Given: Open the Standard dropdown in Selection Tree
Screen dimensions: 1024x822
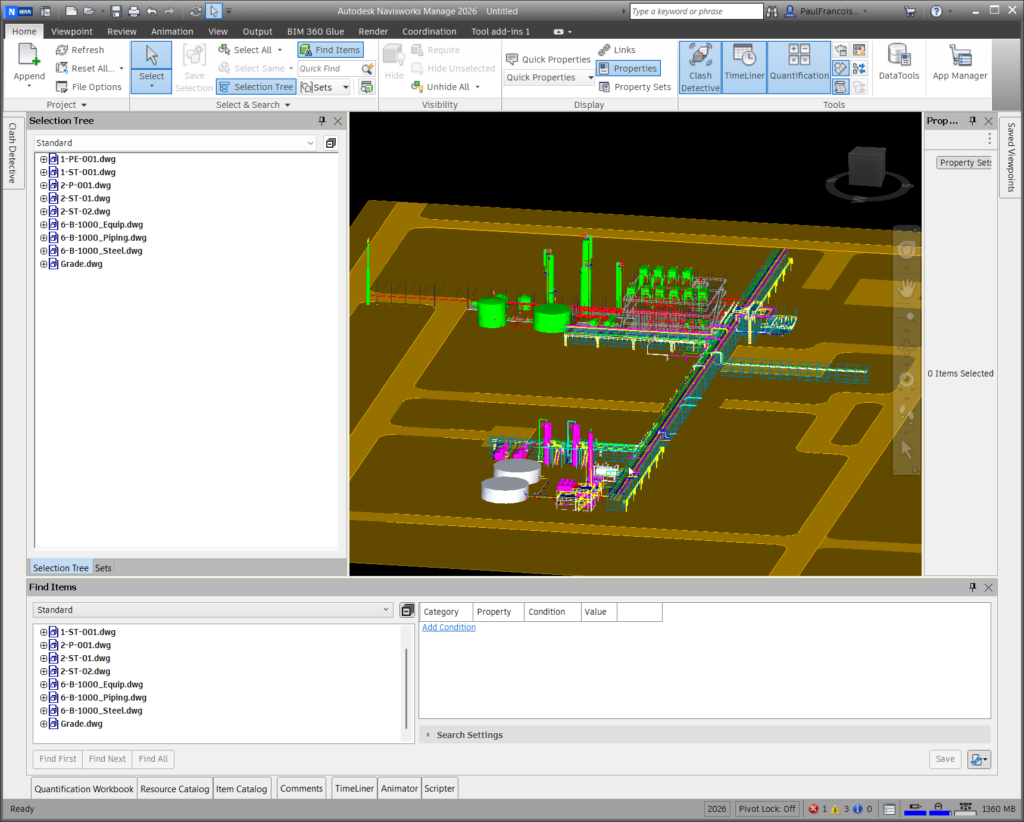Looking at the screenshot, I should pyautogui.click(x=175, y=143).
